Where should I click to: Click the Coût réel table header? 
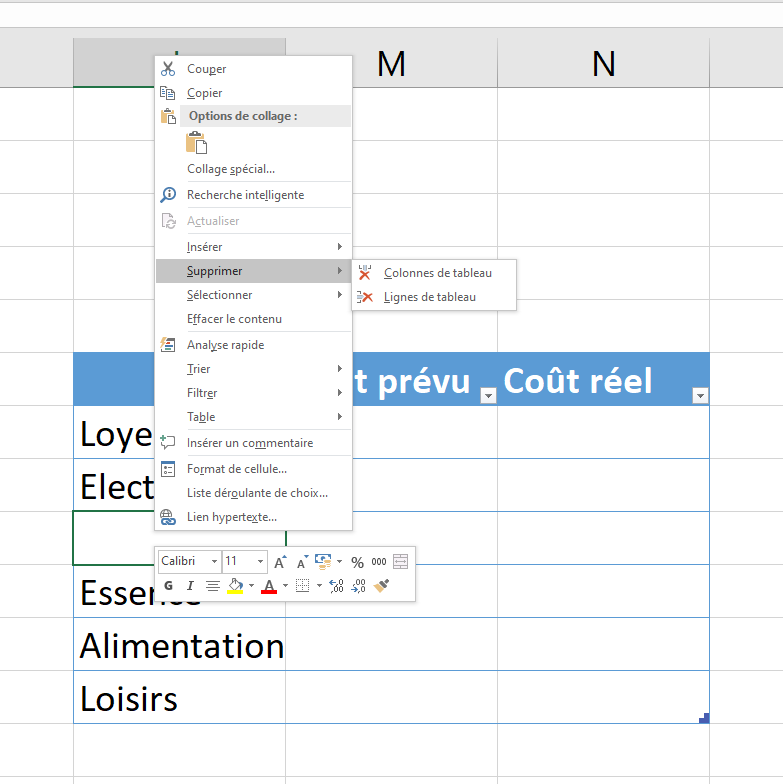coord(604,379)
